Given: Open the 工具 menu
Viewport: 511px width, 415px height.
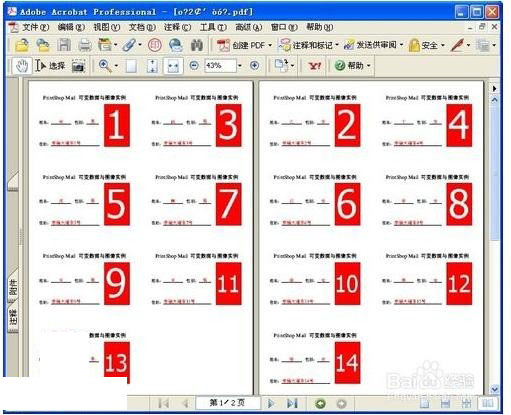Looking at the screenshot, I should 213,27.
